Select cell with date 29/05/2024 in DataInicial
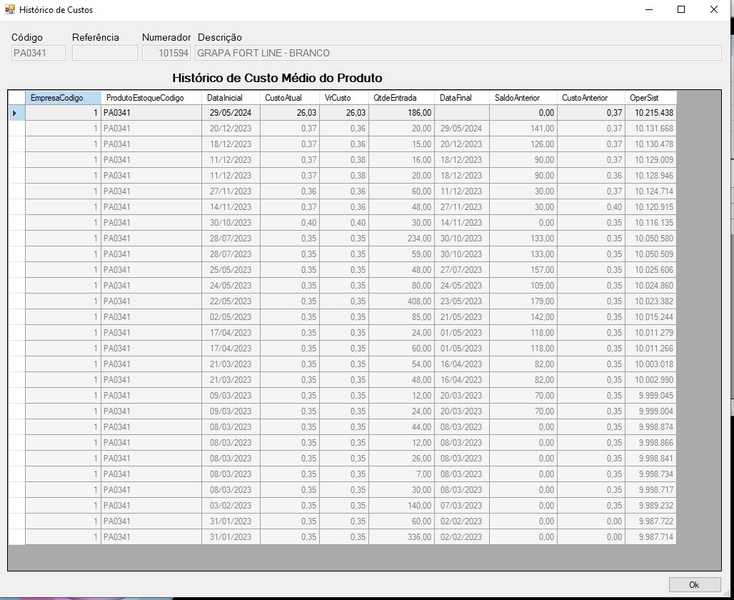 pyautogui.click(x=231, y=113)
